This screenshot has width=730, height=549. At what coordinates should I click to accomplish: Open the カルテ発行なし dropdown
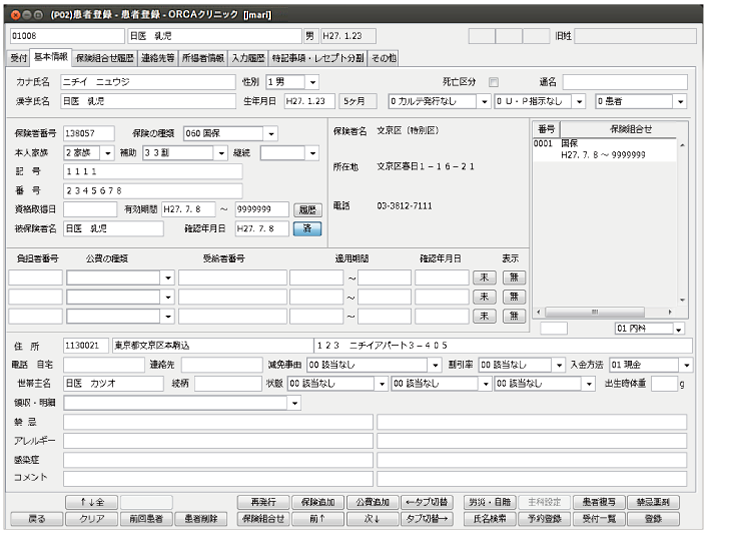click(x=484, y=102)
